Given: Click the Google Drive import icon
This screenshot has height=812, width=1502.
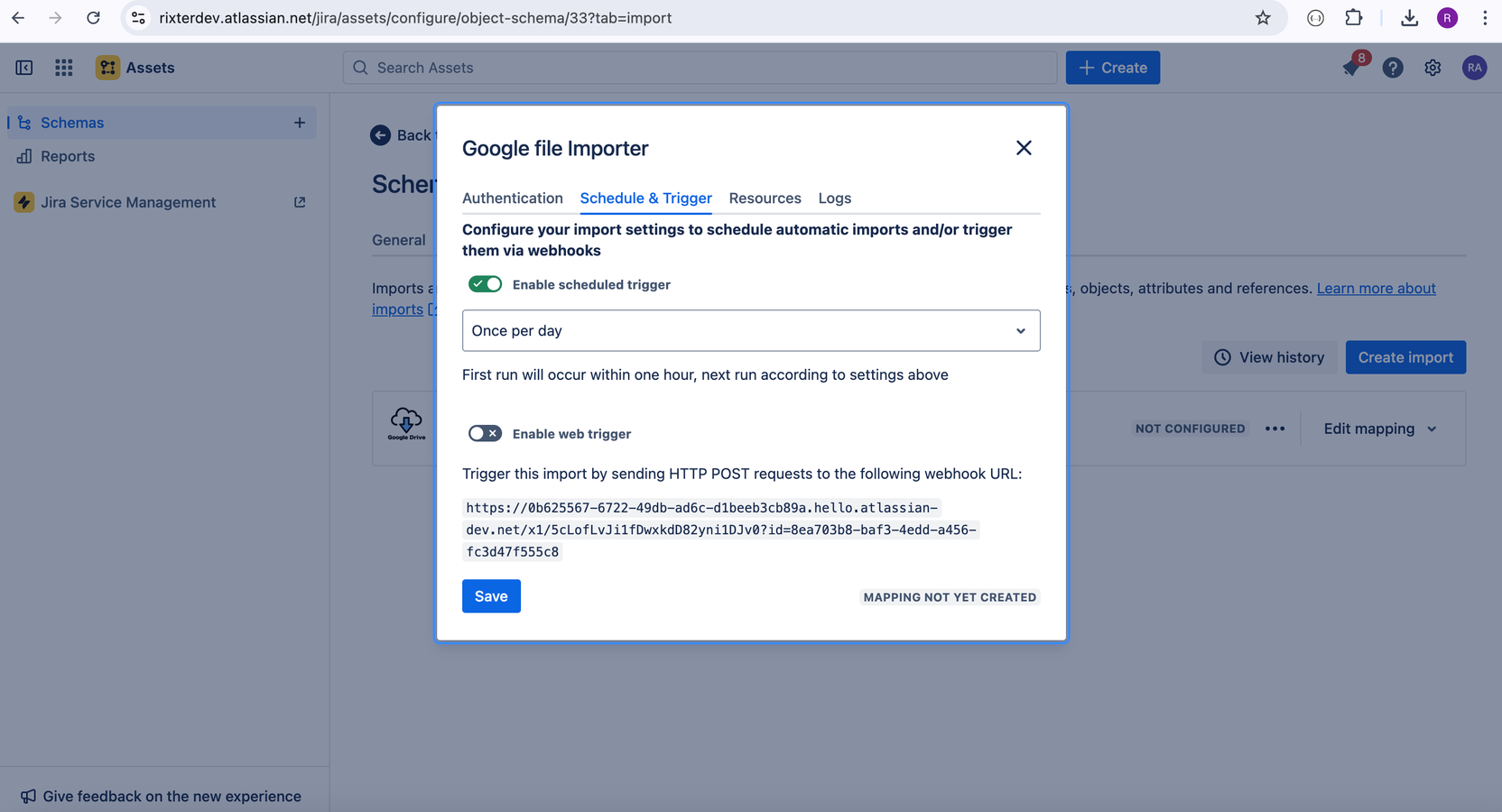Looking at the screenshot, I should (406, 424).
